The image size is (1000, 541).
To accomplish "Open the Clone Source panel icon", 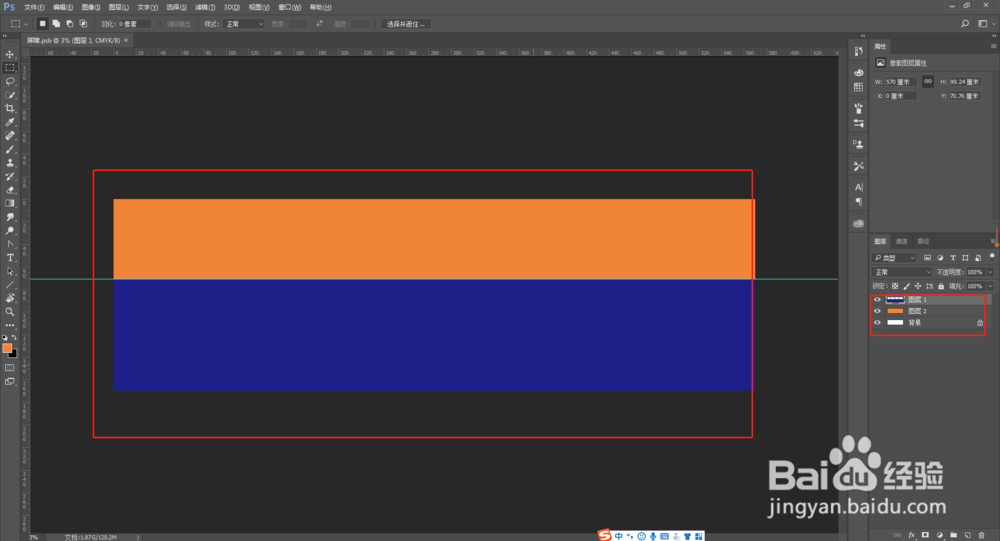I will pos(858,144).
